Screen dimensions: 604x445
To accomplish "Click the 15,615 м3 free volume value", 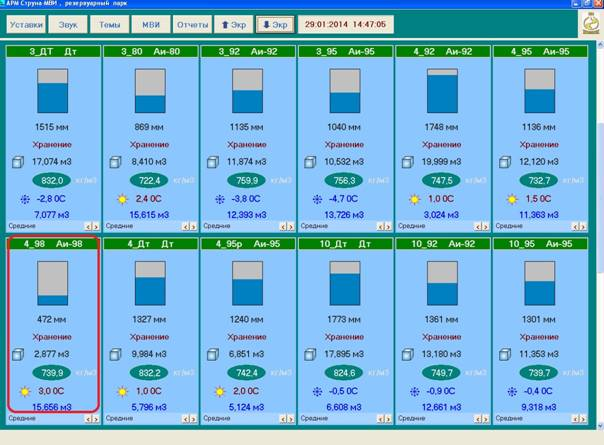I will 149,215.
